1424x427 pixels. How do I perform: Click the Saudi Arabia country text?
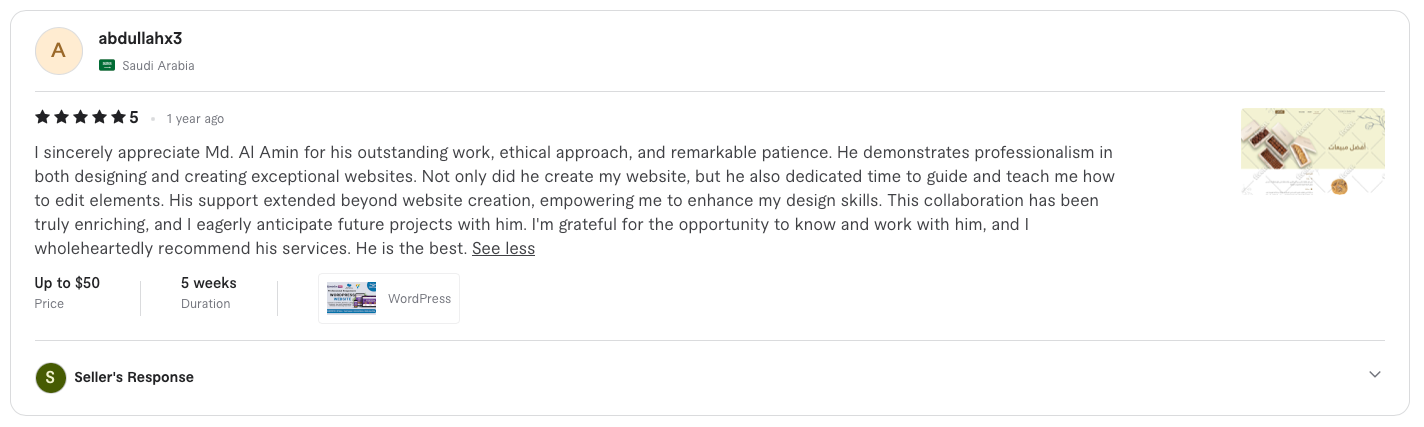158,66
